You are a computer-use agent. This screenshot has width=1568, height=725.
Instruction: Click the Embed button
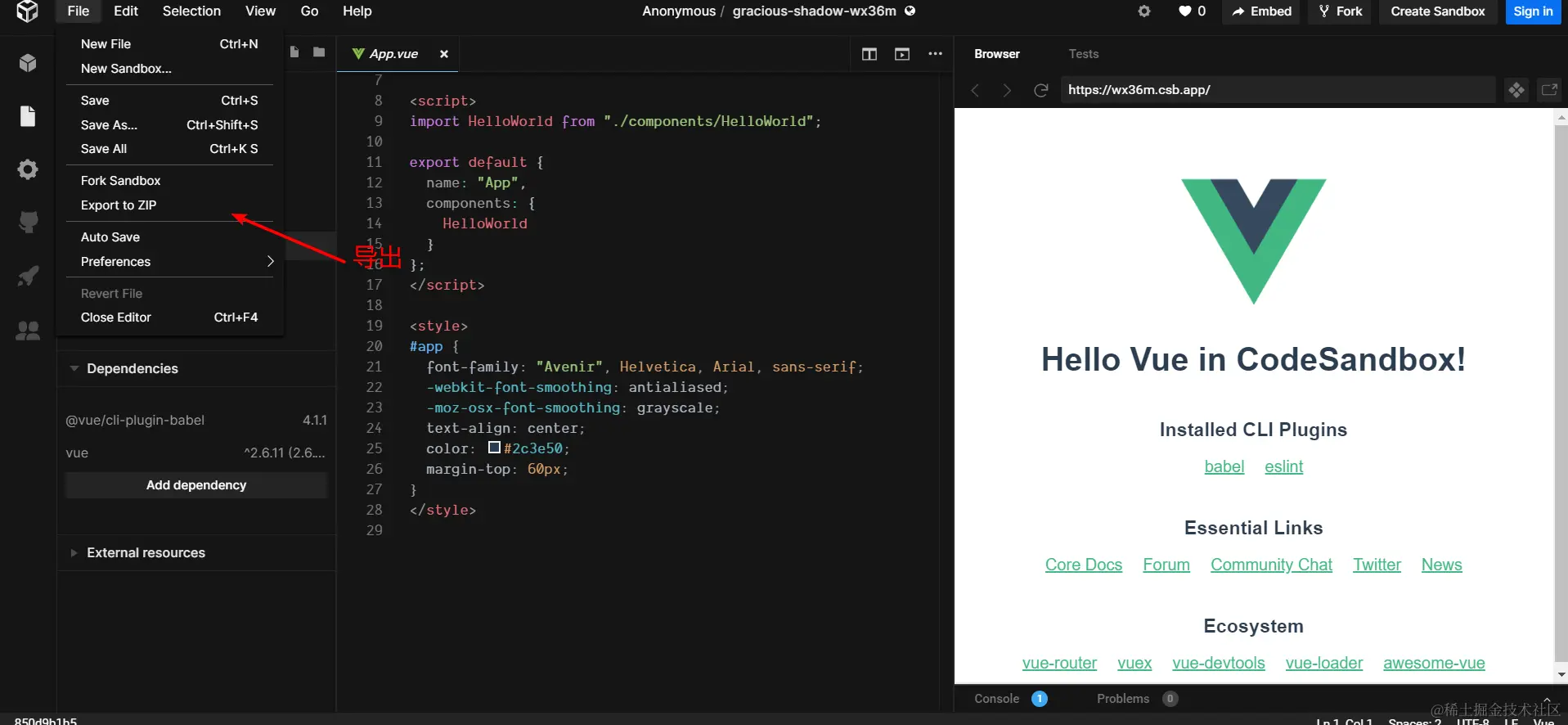tap(1261, 11)
